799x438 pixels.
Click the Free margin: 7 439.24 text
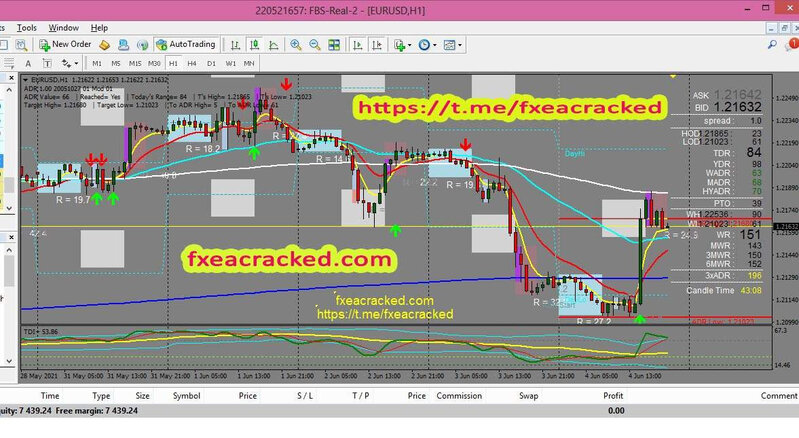[x=97, y=410]
